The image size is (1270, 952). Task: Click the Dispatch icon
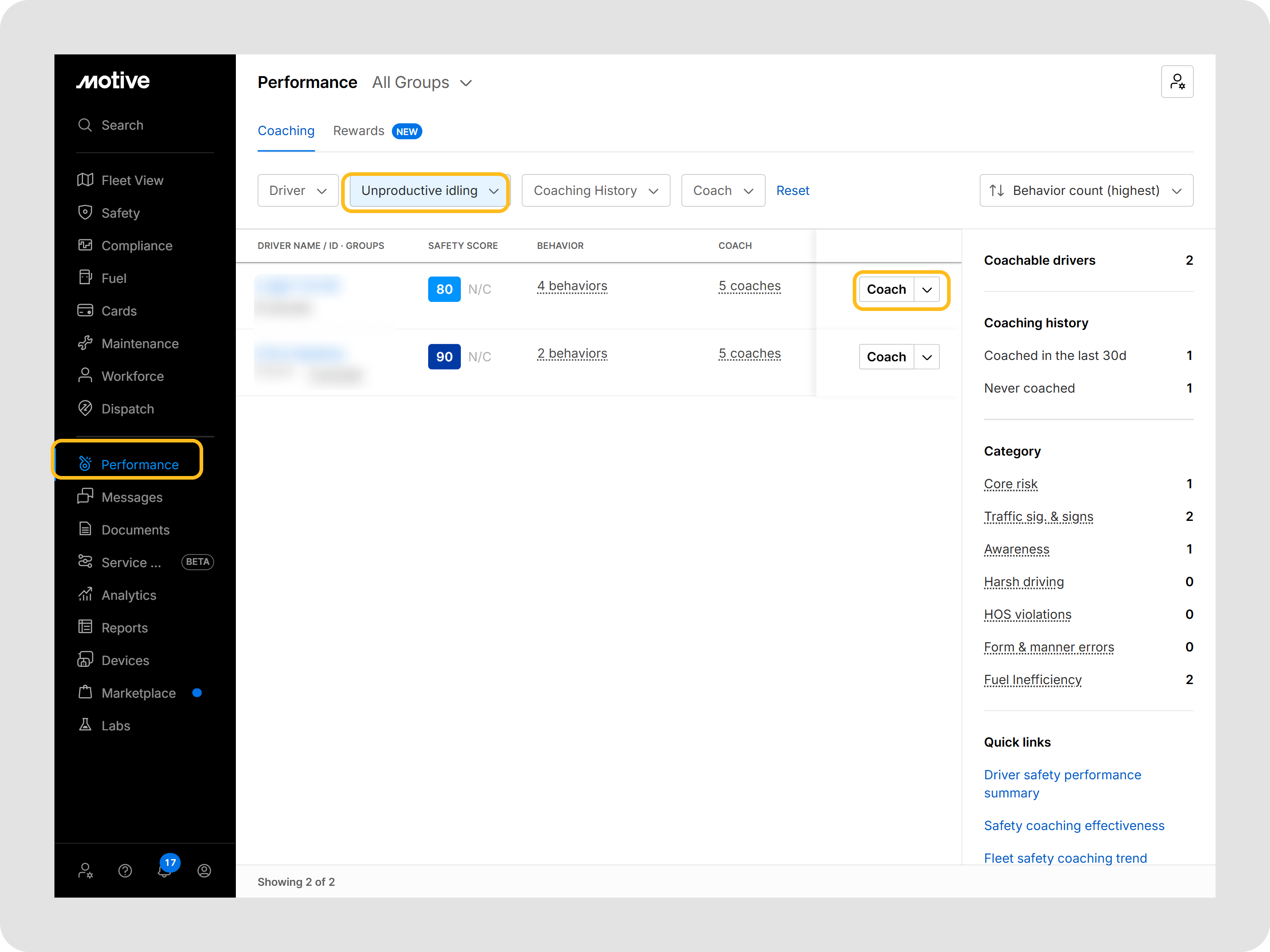(x=85, y=408)
